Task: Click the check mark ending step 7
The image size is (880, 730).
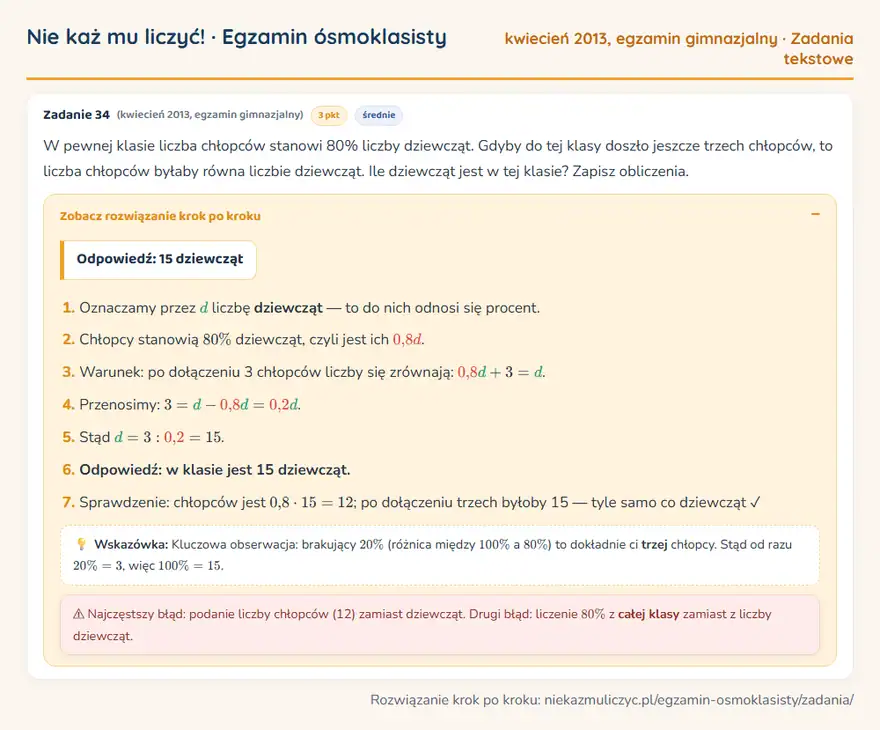Action: [x=755, y=502]
